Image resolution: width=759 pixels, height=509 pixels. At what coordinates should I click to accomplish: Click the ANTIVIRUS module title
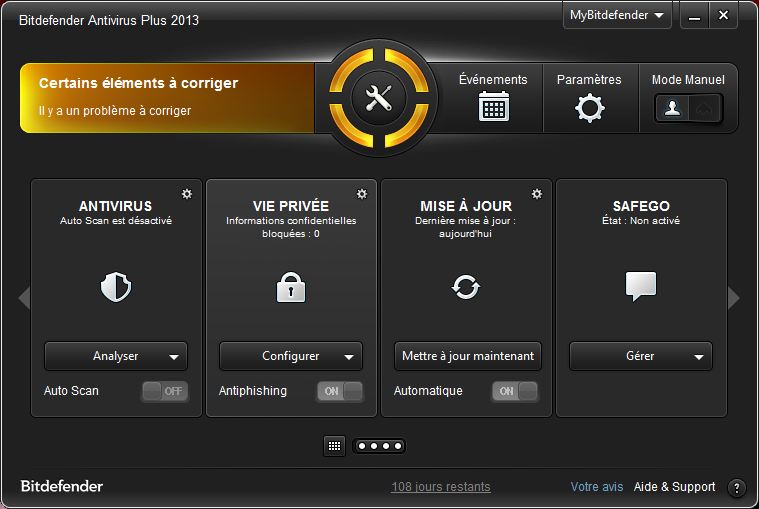(116, 206)
